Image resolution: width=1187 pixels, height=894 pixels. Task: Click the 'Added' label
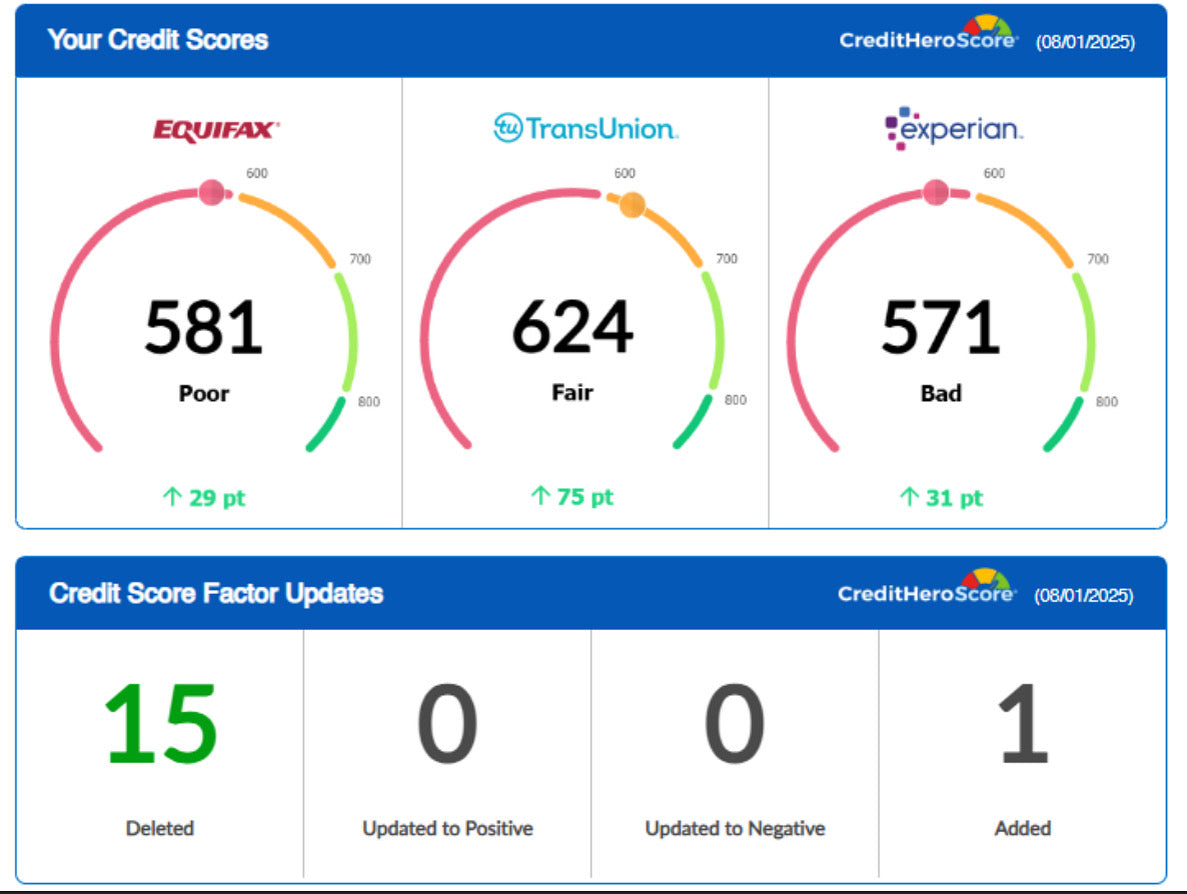1022,828
